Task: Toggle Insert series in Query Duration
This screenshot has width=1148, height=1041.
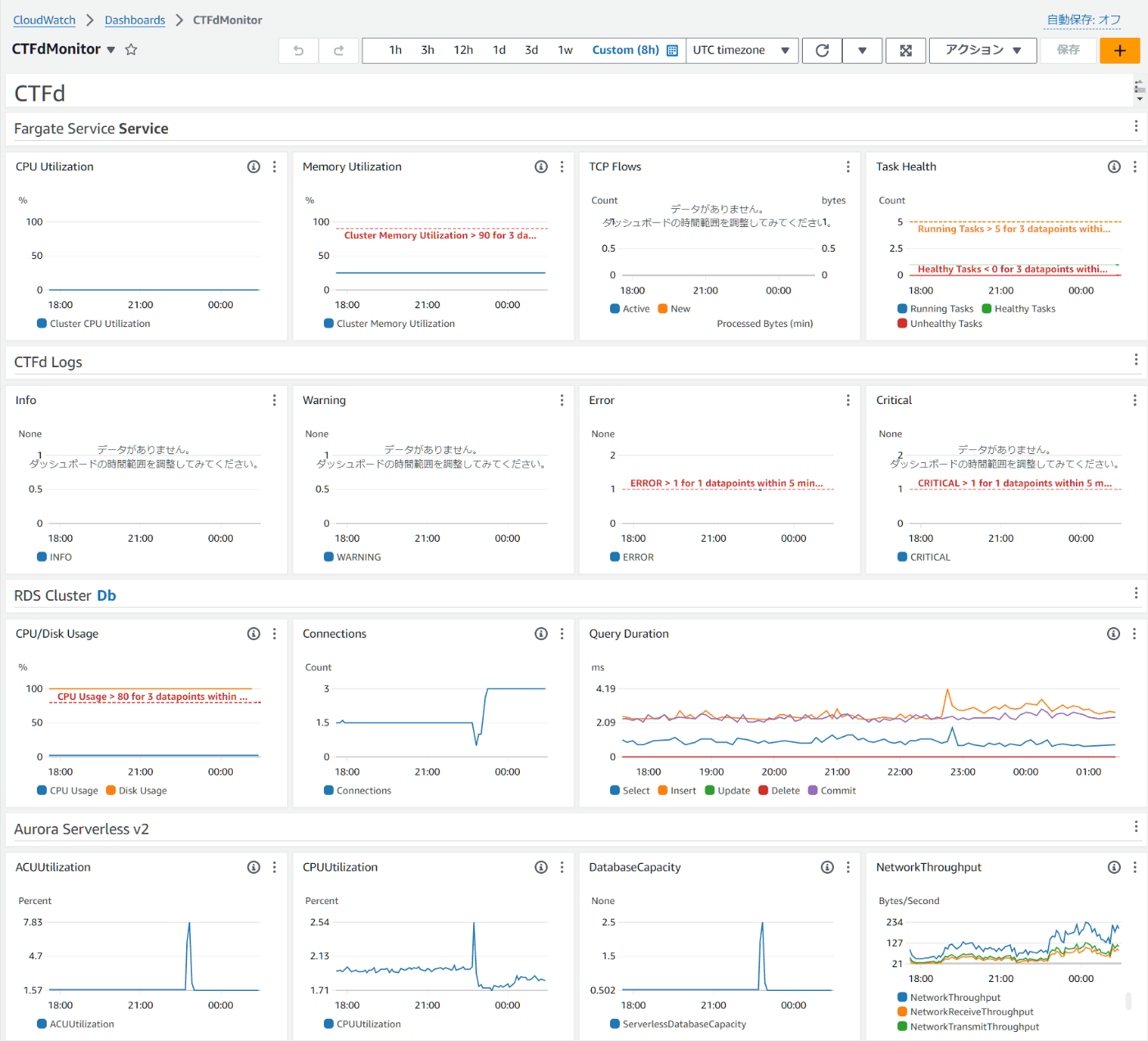Action: click(676, 791)
